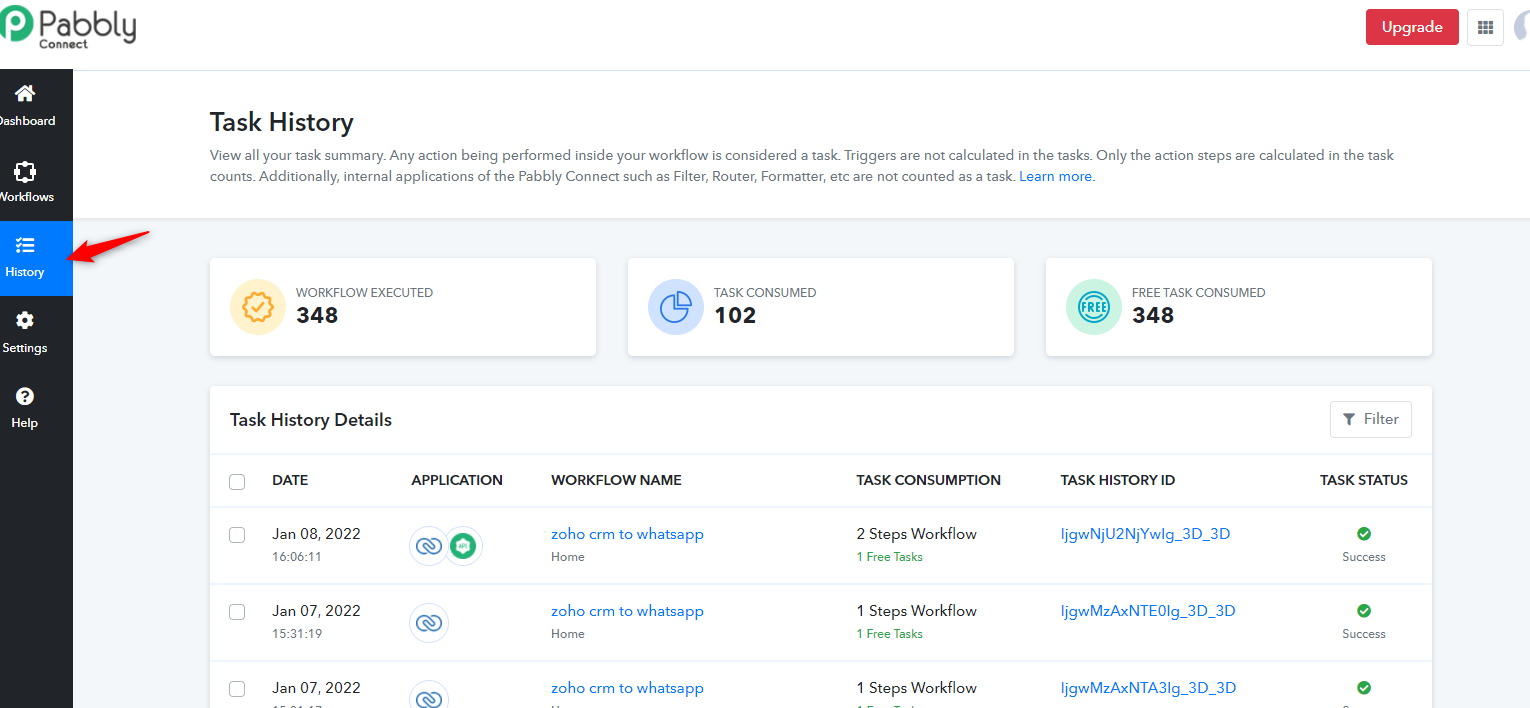Click 1 Free Tasks under 2 Steps Workflow

tap(890, 557)
